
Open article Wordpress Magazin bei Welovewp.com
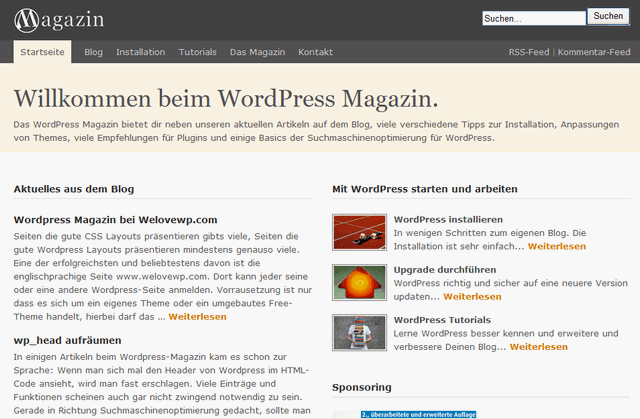(x=116, y=219)
